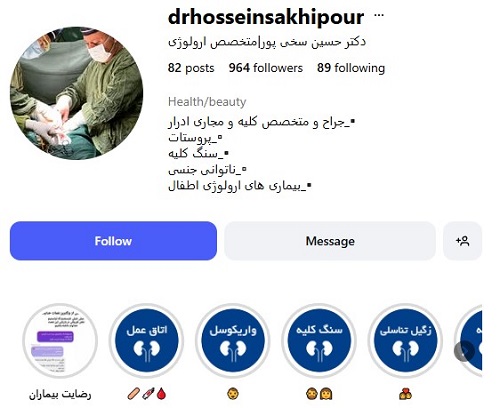The image size is (500, 408).
Task: Click the رضایت بیماران highlight label
Action: [60, 395]
